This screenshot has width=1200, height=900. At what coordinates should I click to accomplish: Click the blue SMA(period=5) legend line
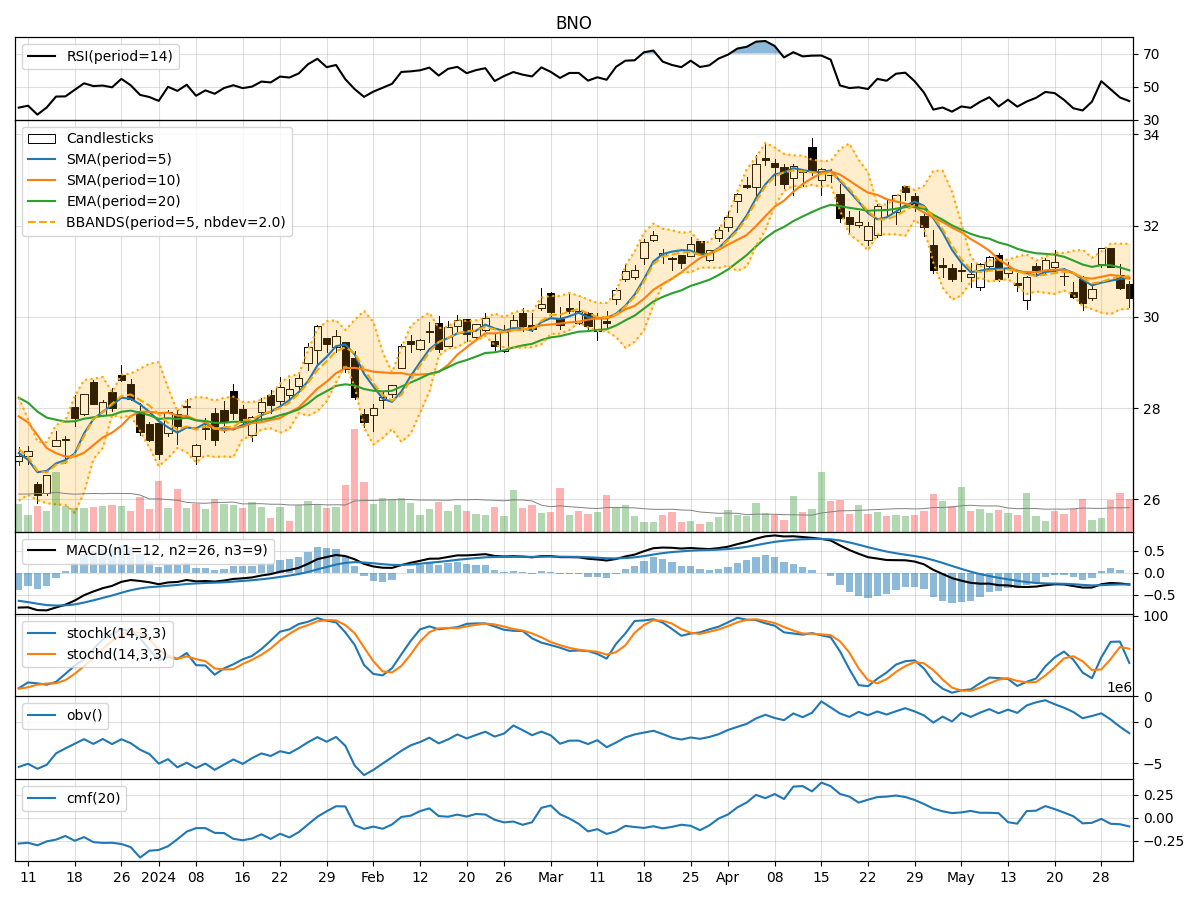42,160
